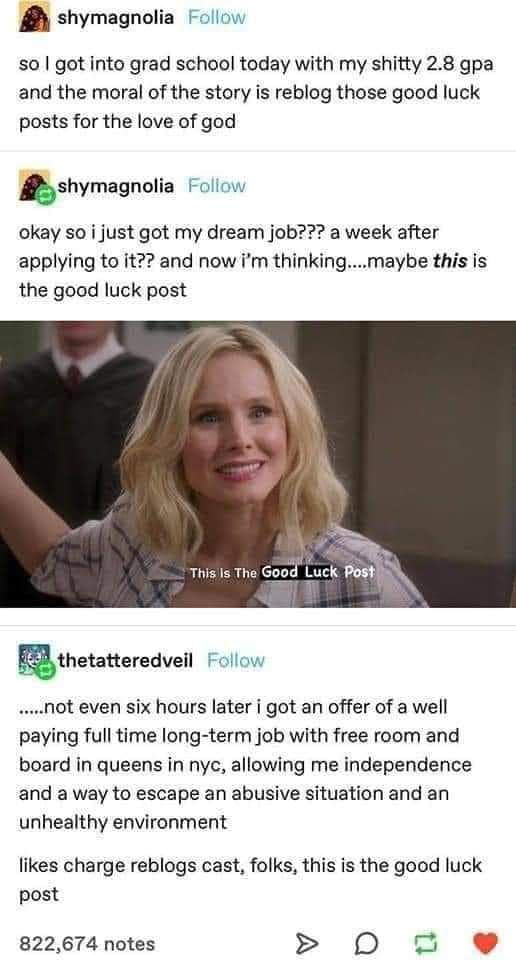Open thetatteredveil avatar icon
Image resolution: width=516 pixels, height=960 pixels.
(x=35, y=661)
